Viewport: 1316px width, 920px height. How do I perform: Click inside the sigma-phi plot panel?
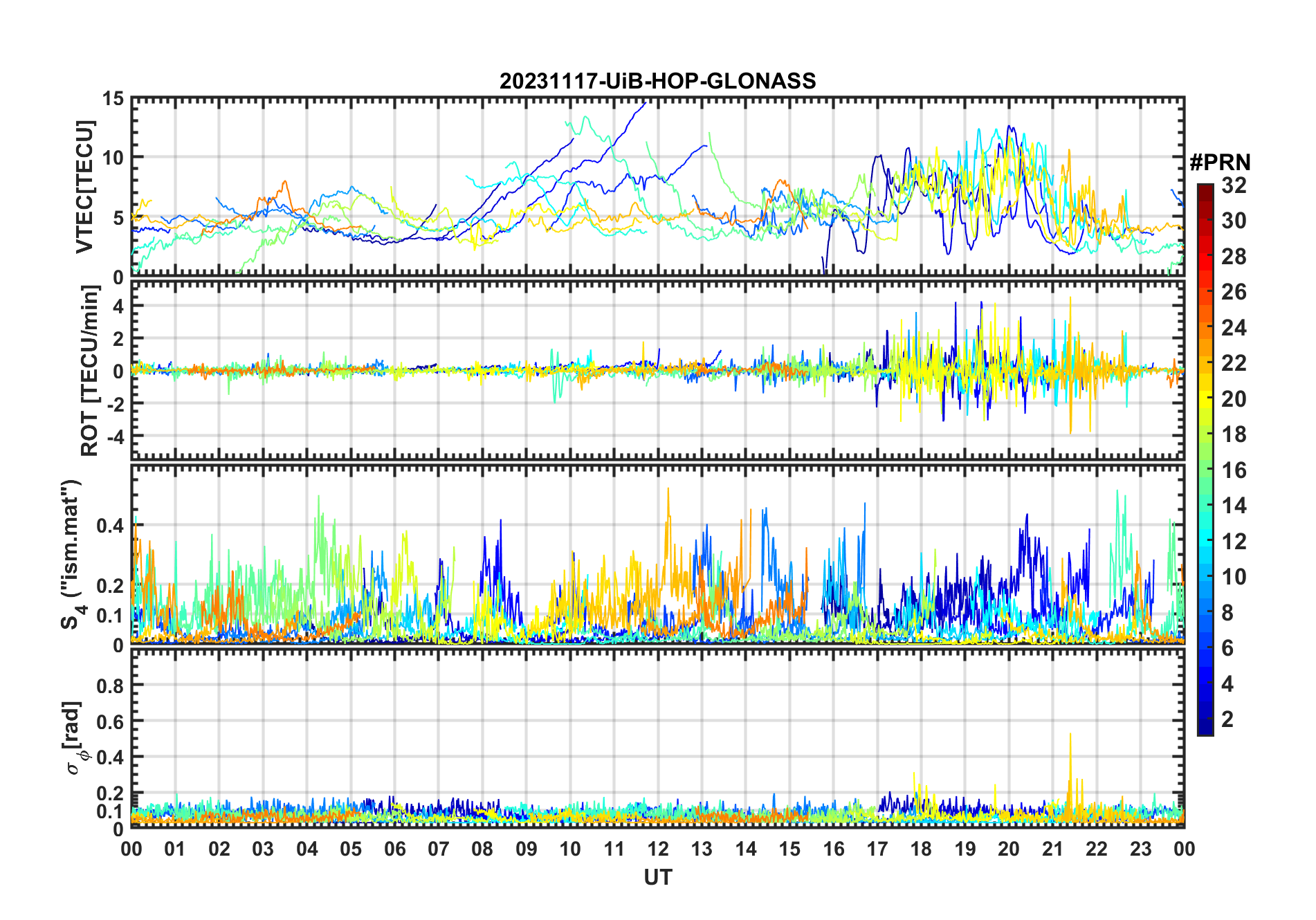(x=658, y=739)
